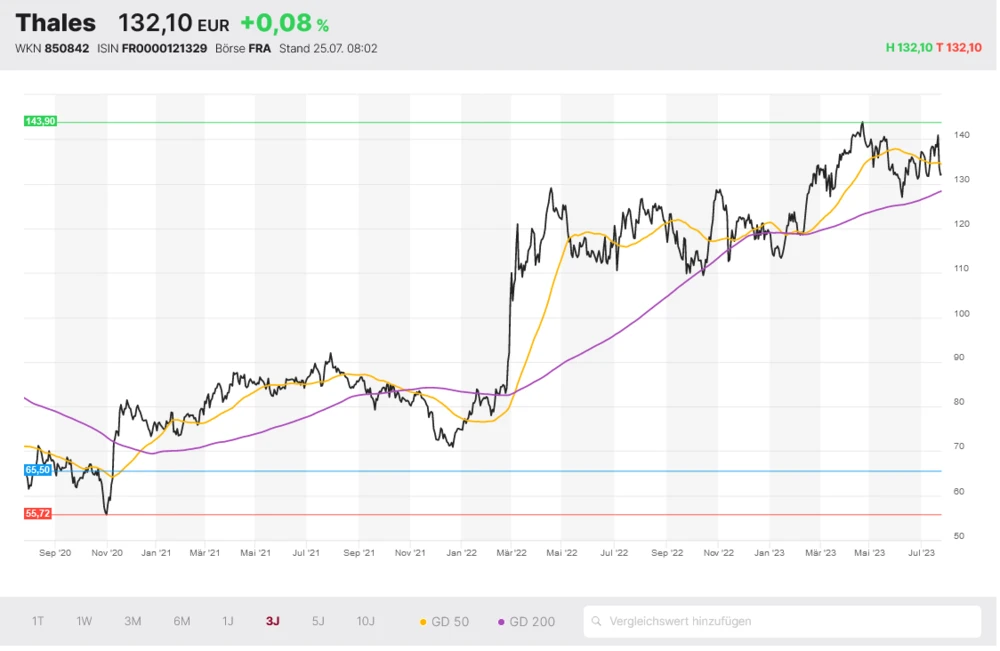Focus the 'Vergleichswert hinzufügen' input field

point(780,621)
